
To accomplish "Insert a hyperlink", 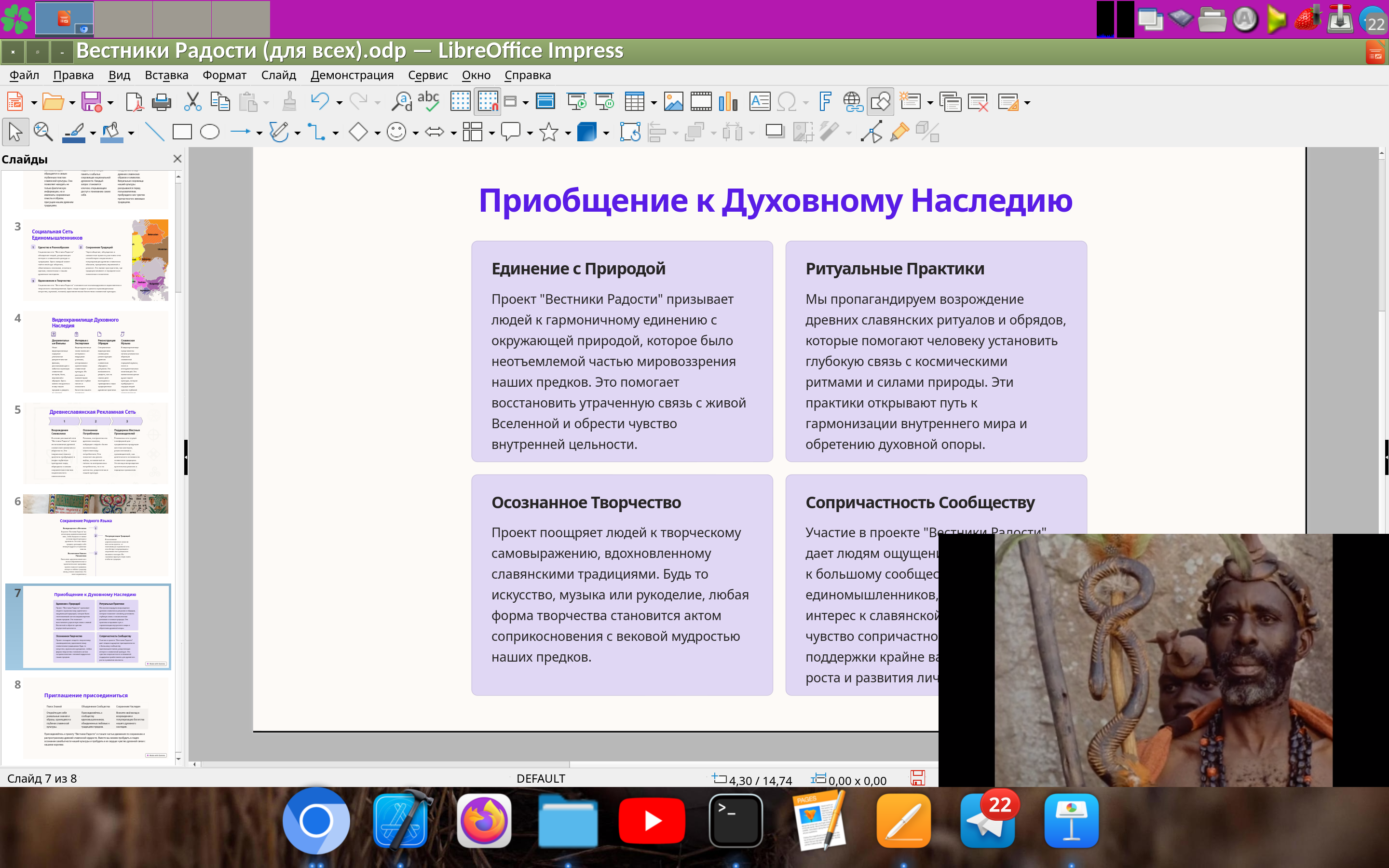I will pyautogui.click(x=853, y=102).
